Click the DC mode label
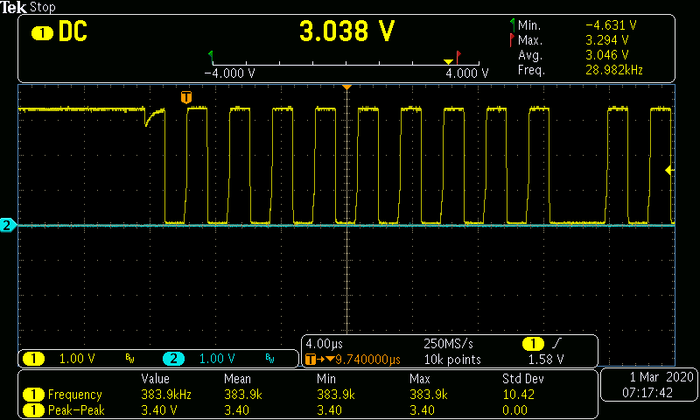 coord(72,32)
